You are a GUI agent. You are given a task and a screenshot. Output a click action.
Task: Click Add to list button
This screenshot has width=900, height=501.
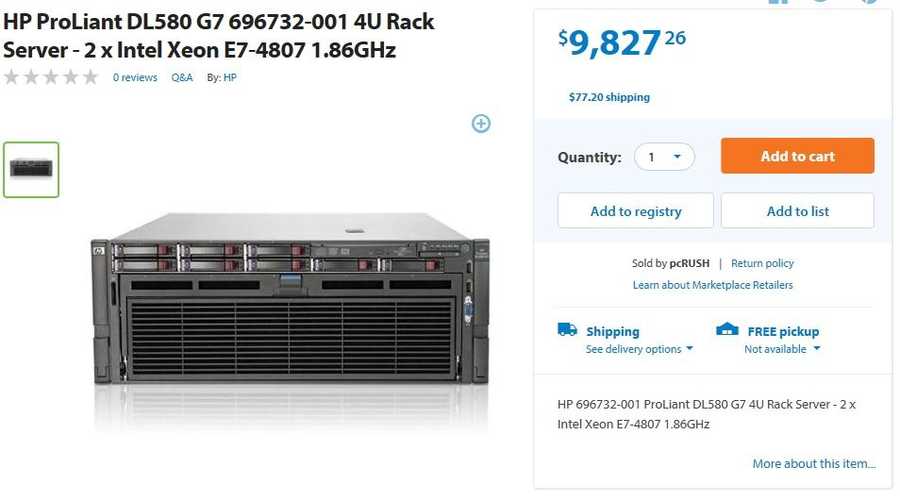click(797, 211)
